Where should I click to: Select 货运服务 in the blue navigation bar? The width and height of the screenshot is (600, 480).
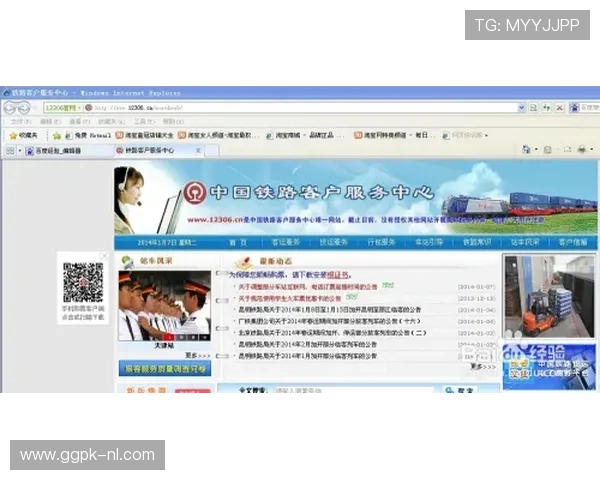[x=333, y=242]
